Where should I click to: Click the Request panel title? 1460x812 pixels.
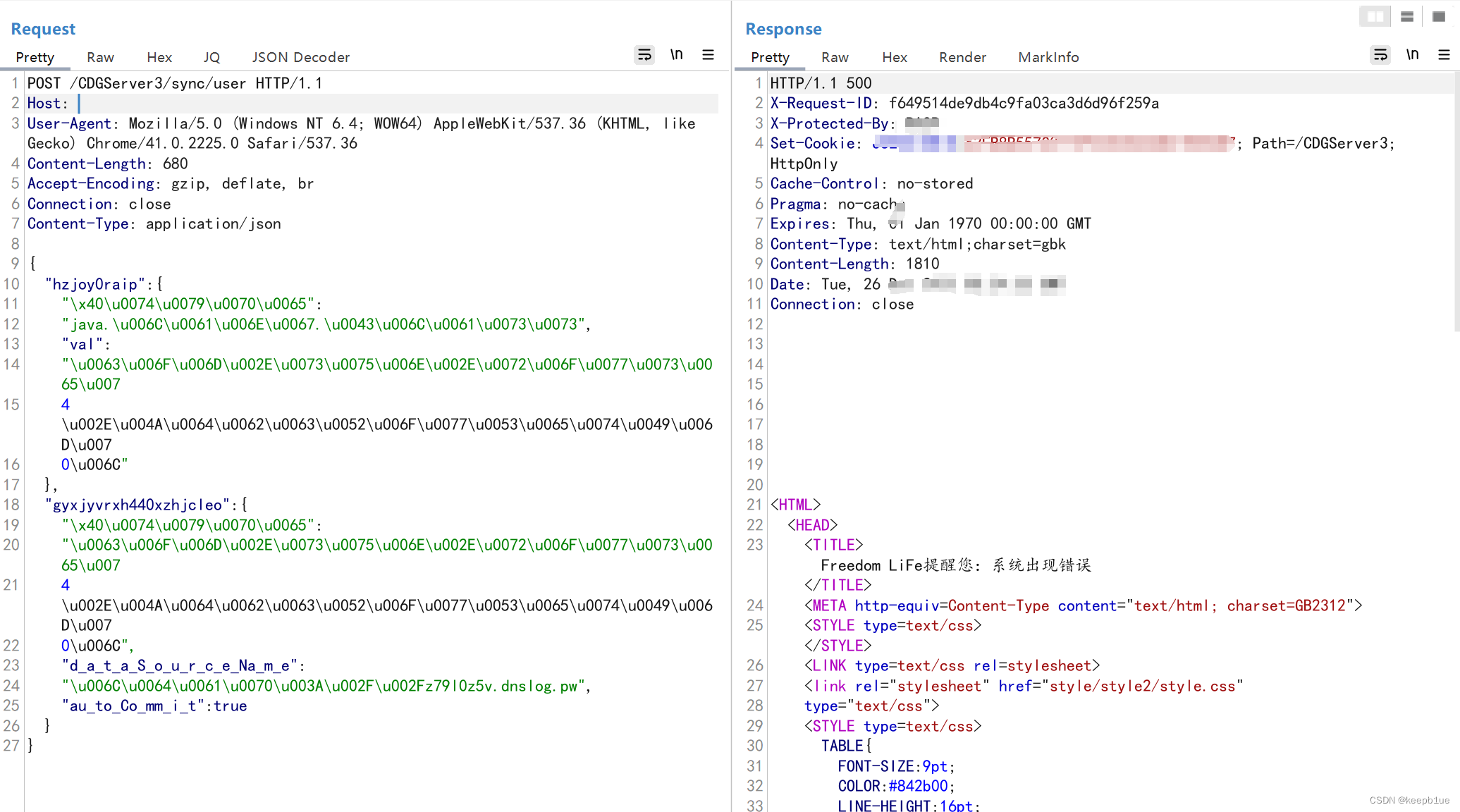coord(43,29)
